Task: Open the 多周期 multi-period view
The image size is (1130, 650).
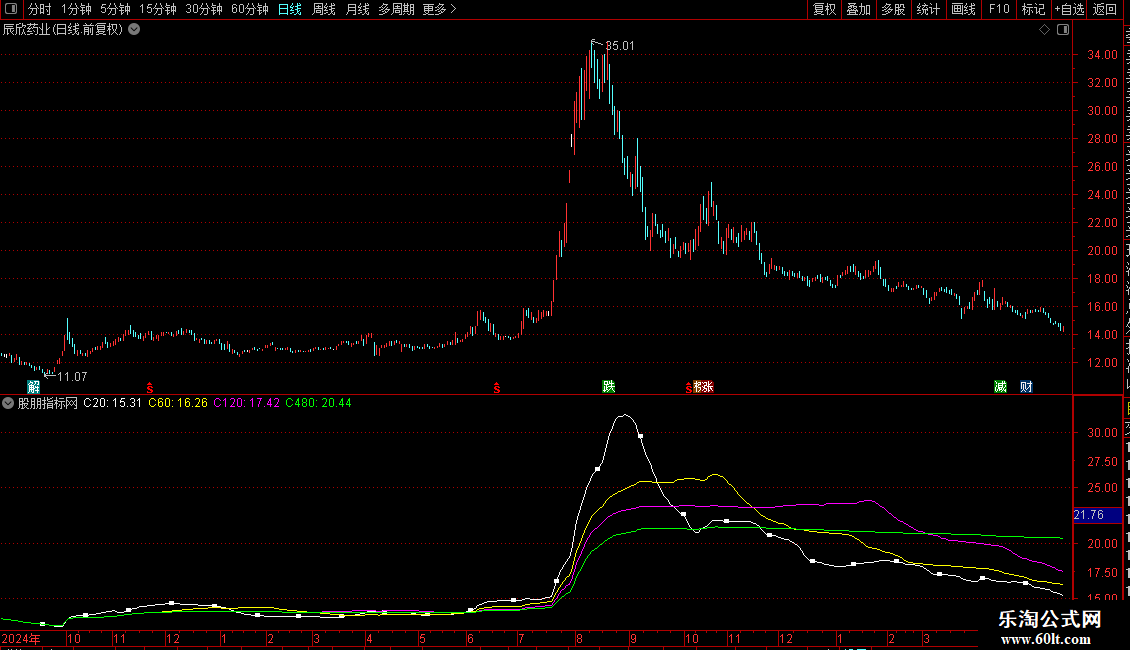Action: coord(396,9)
